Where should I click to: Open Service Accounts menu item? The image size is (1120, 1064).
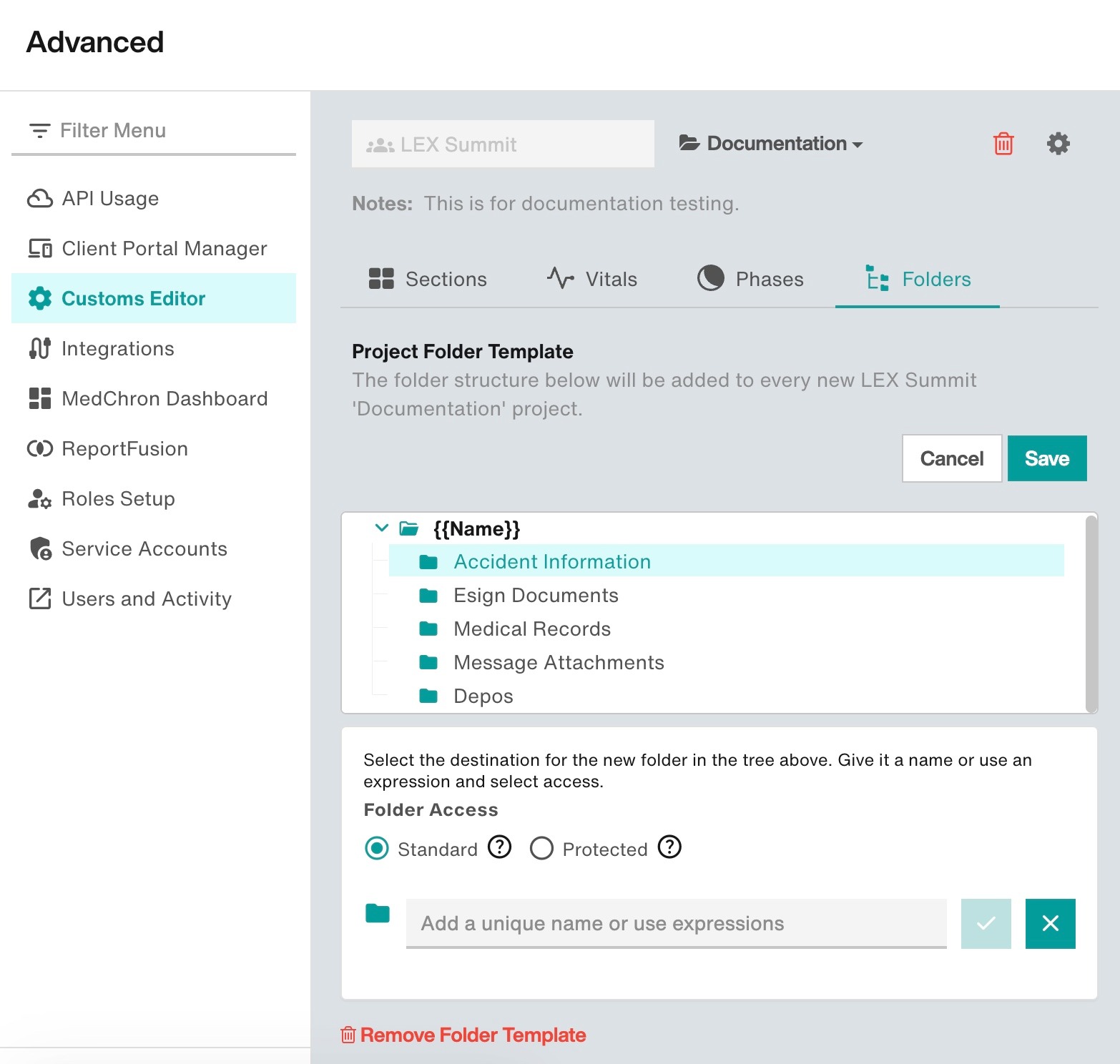154,548
